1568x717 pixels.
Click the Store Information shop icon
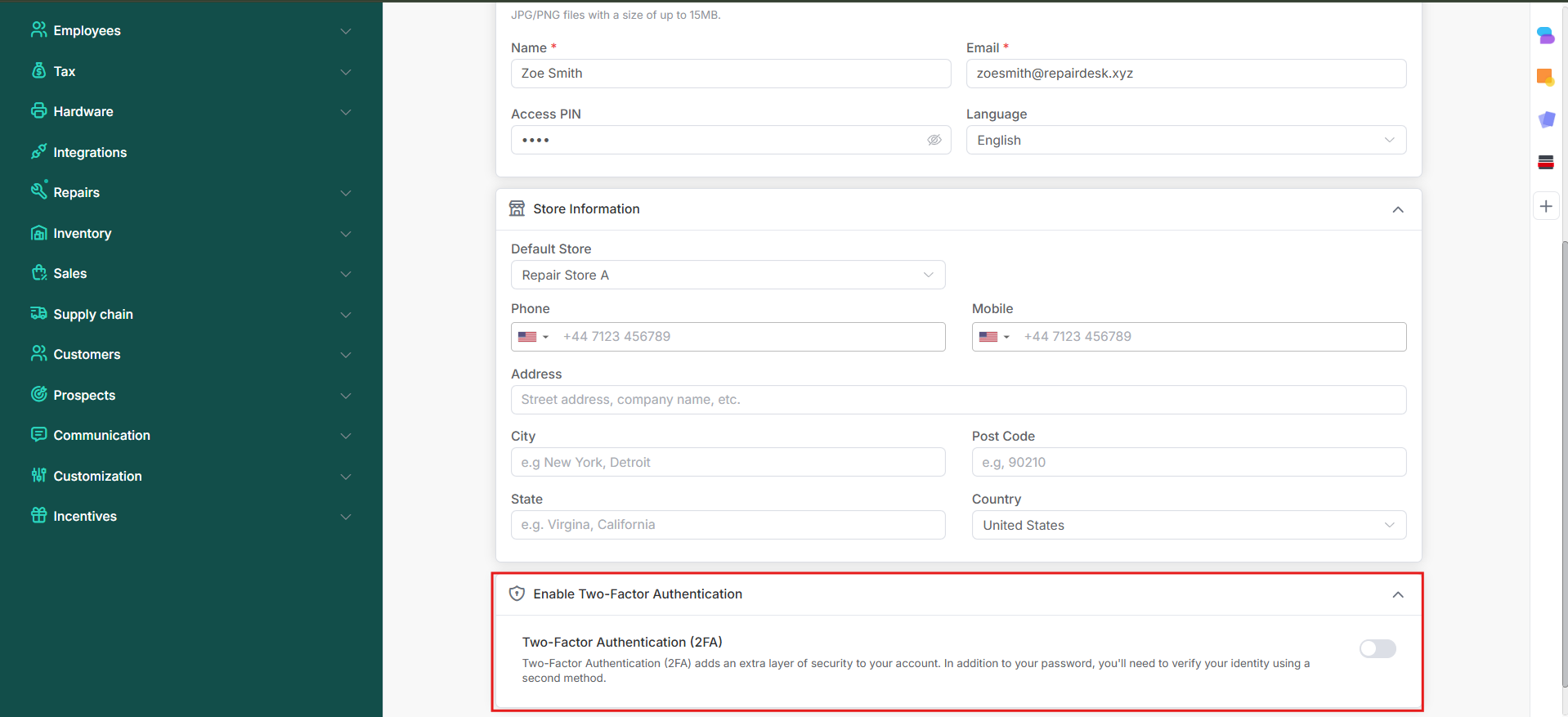(x=517, y=208)
